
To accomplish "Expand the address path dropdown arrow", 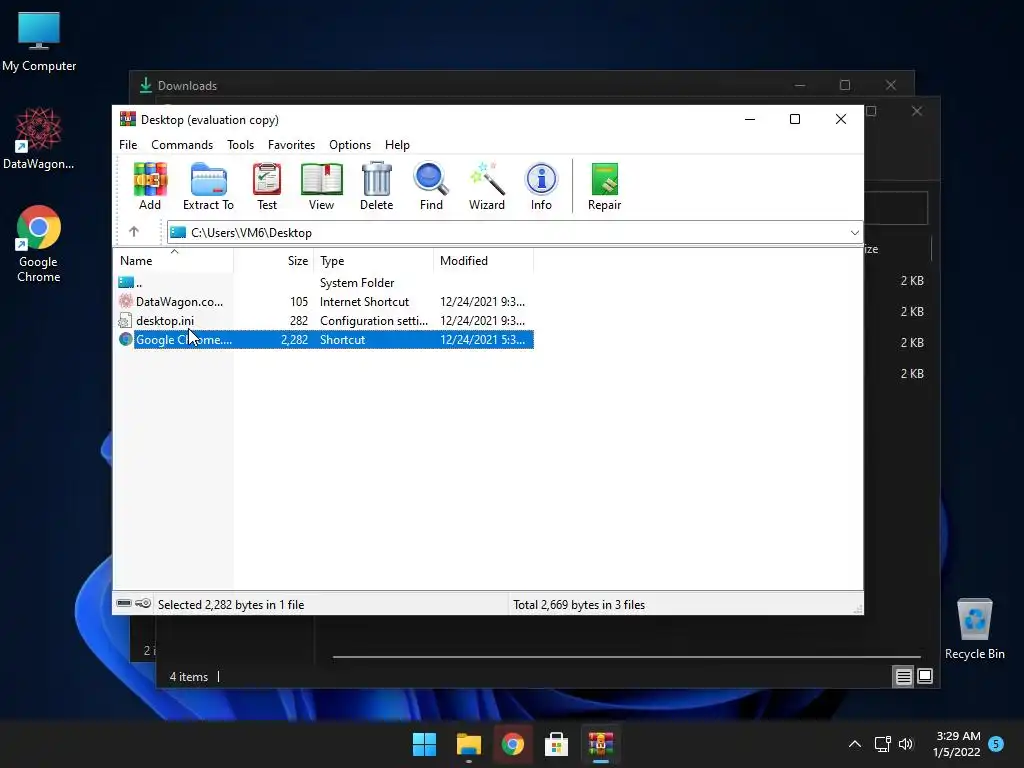I will point(854,232).
